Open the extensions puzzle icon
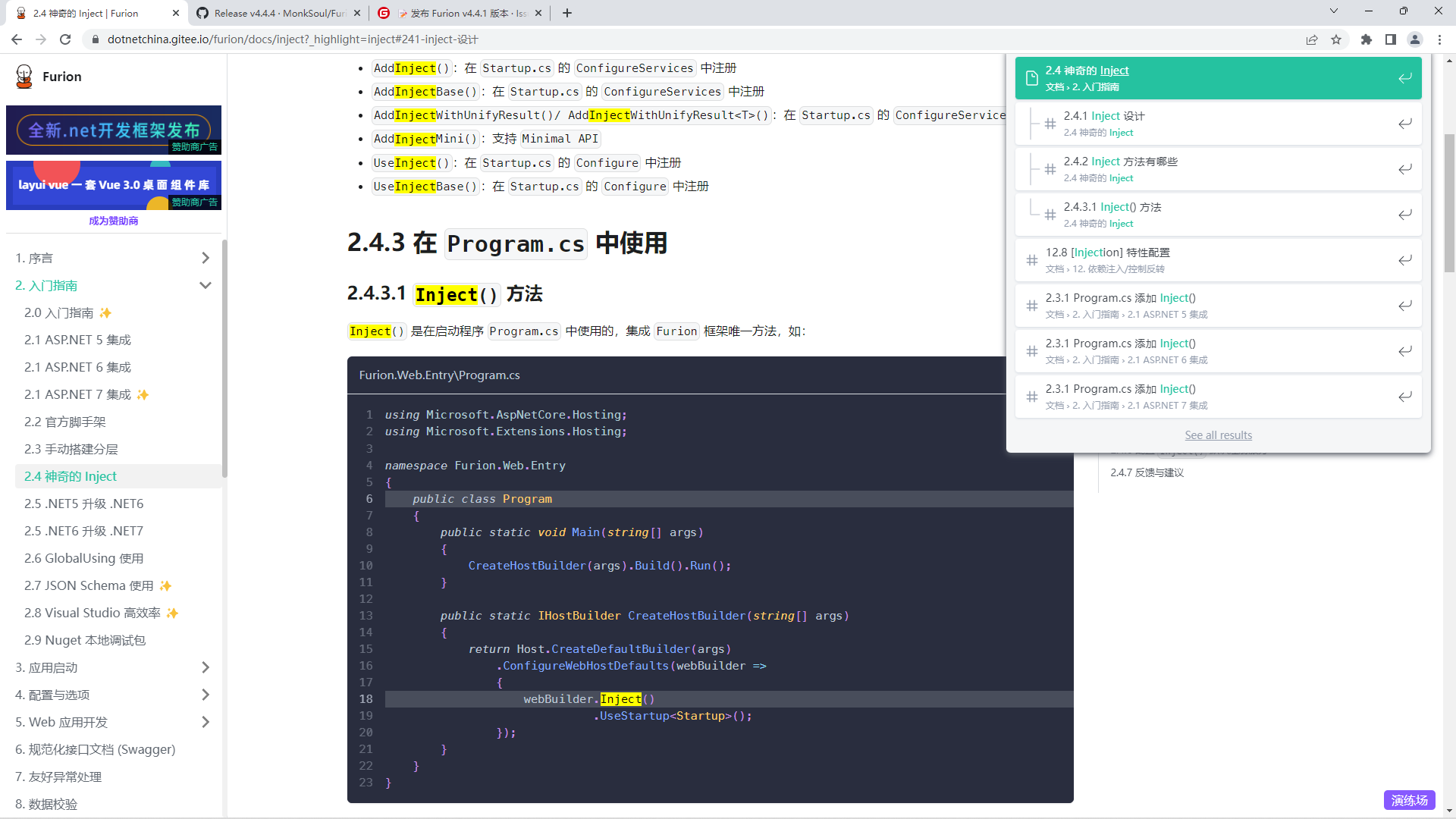The width and height of the screenshot is (1456, 819). click(1367, 39)
